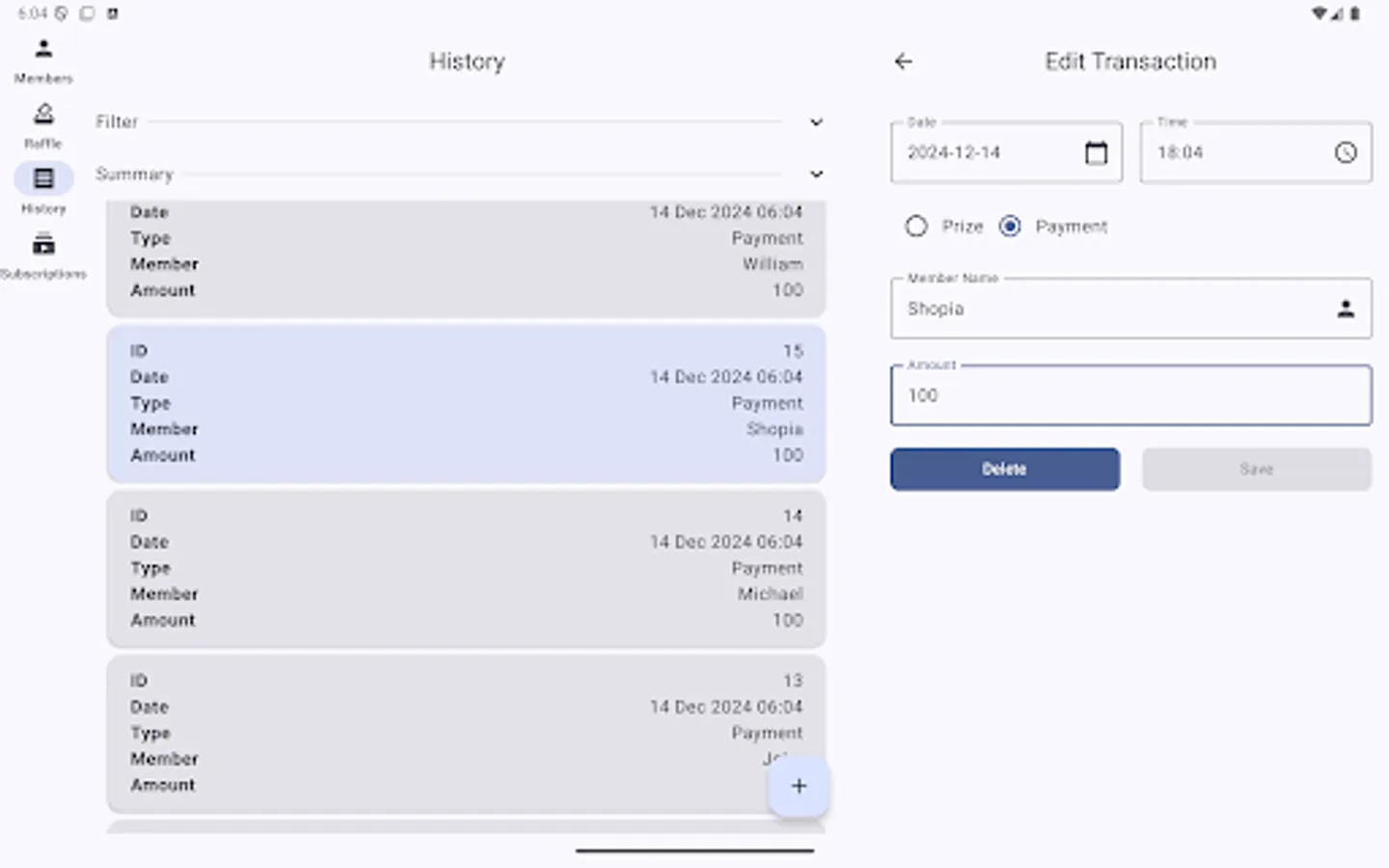Click the clock time in status bar
Image resolution: width=1389 pixels, height=868 pixels.
[x=32, y=14]
